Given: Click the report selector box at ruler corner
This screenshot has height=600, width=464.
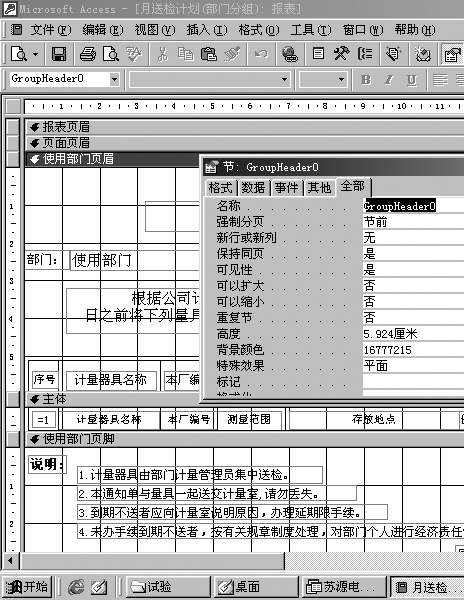Looking at the screenshot, I should (13, 106).
